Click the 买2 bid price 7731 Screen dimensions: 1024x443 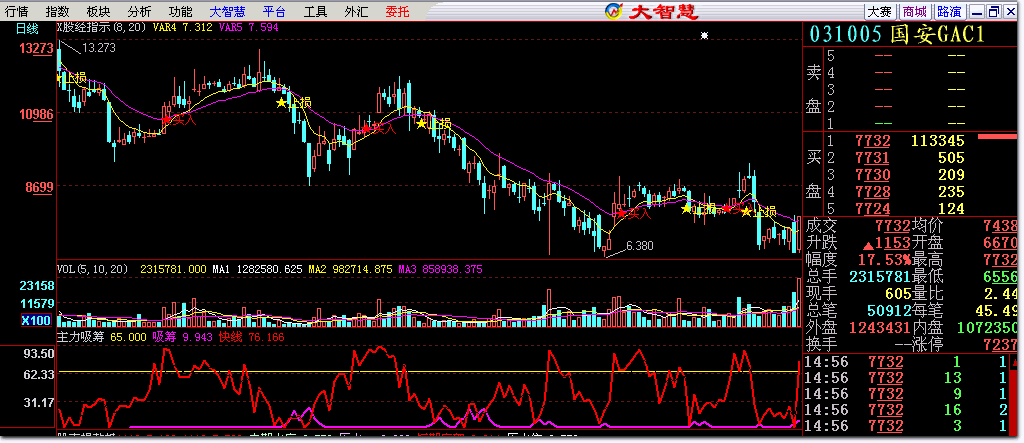coord(873,157)
